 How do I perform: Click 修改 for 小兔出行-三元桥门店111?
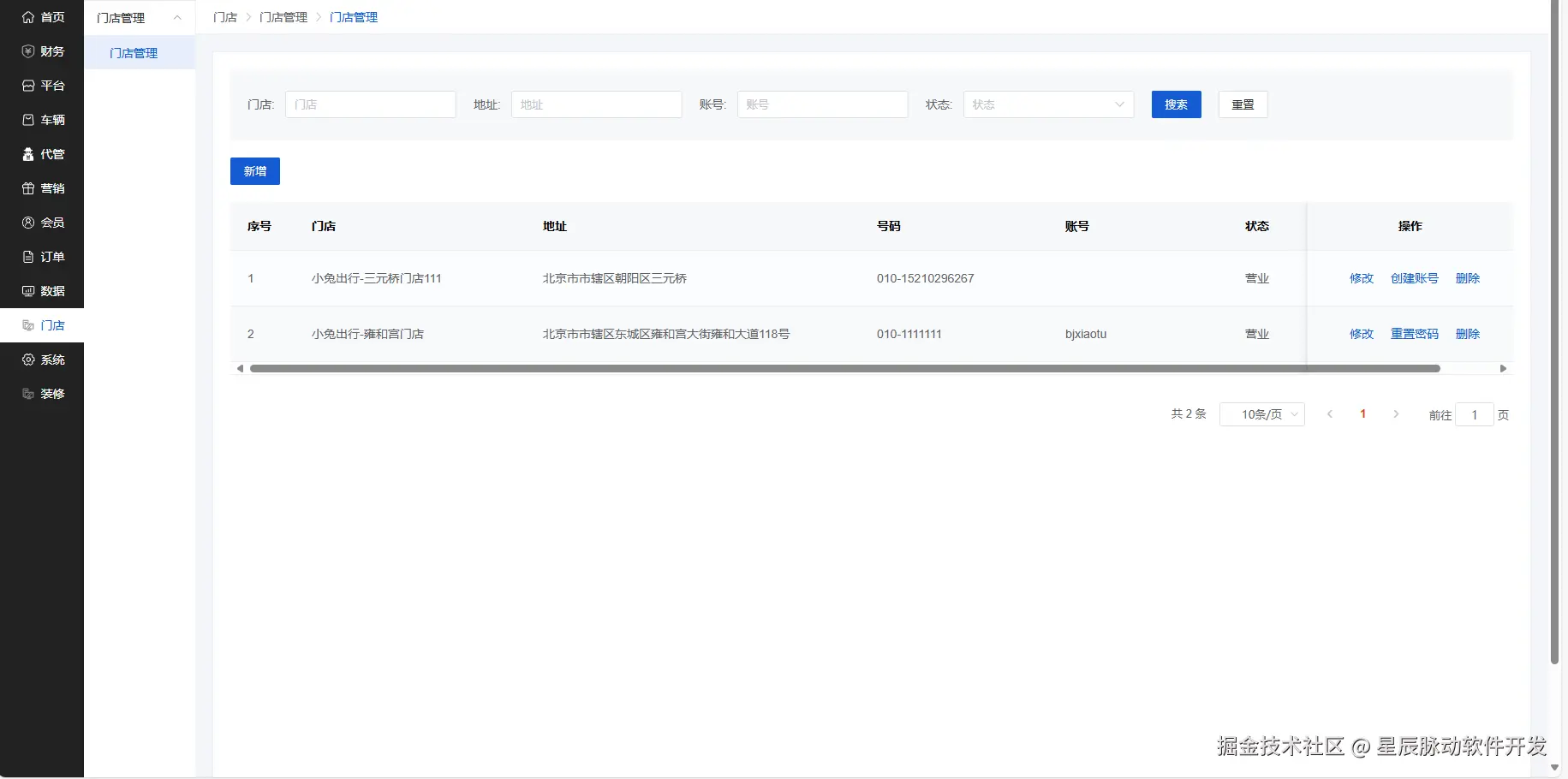[x=1362, y=278]
